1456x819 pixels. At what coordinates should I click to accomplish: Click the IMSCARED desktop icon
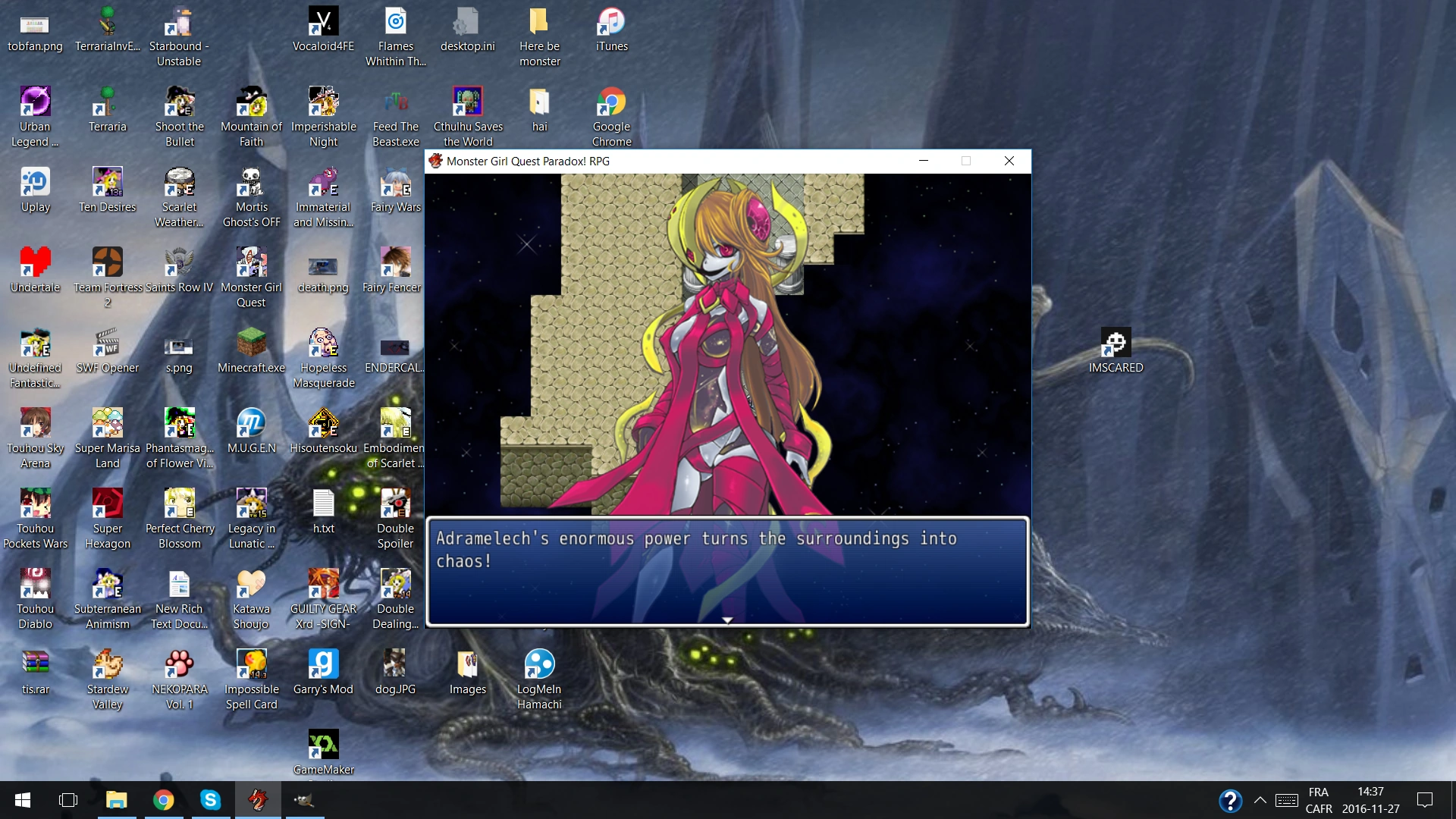(1116, 344)
